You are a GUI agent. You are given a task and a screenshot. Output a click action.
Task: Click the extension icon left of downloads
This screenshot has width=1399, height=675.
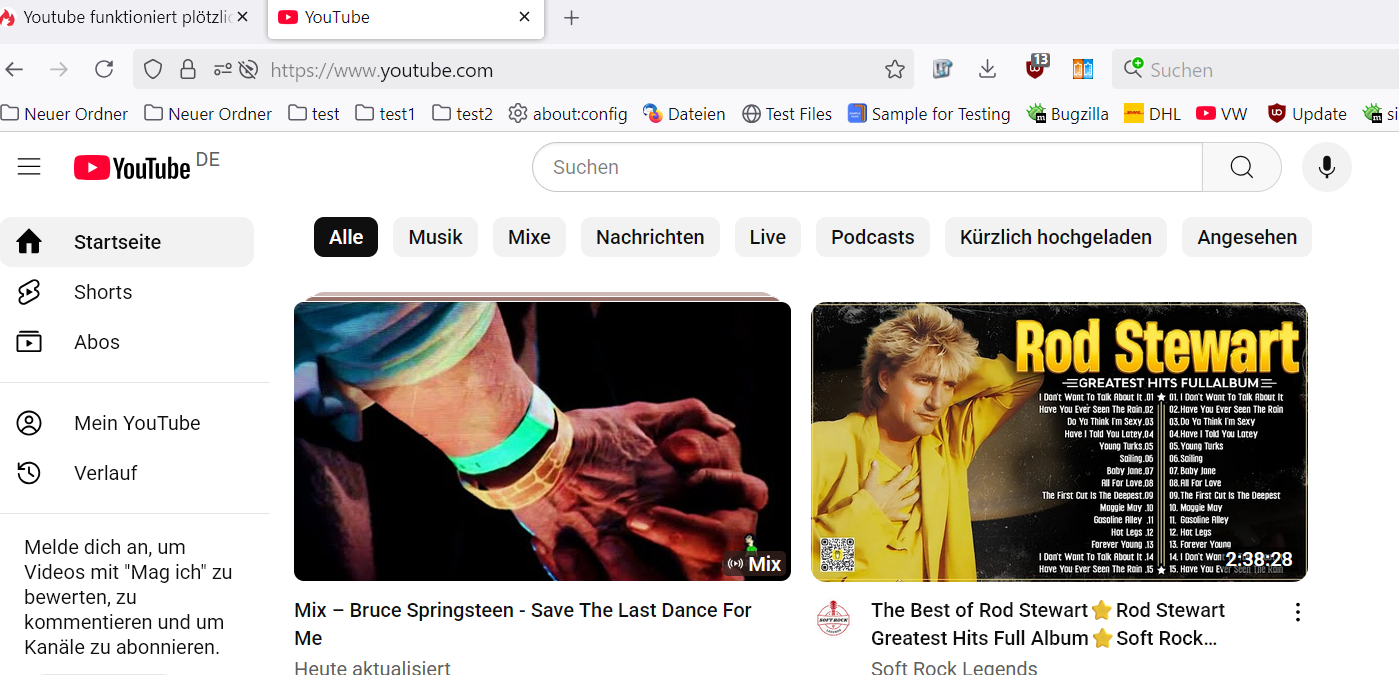point(942,69)
